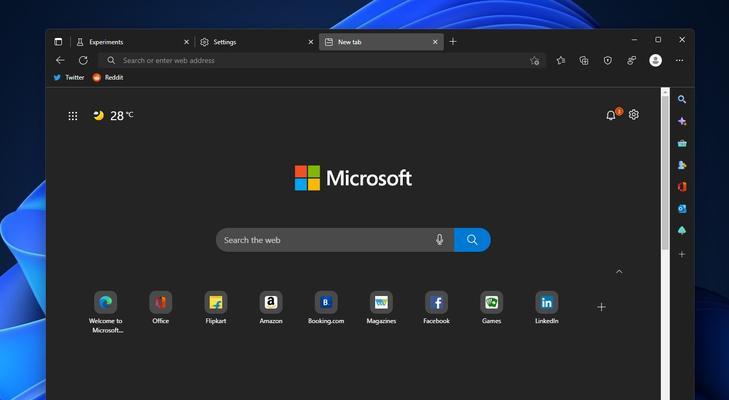The width and height of the screenshot is (729, 400).
Task: Add this page to favorites star icon
Action: coord(535,60)
